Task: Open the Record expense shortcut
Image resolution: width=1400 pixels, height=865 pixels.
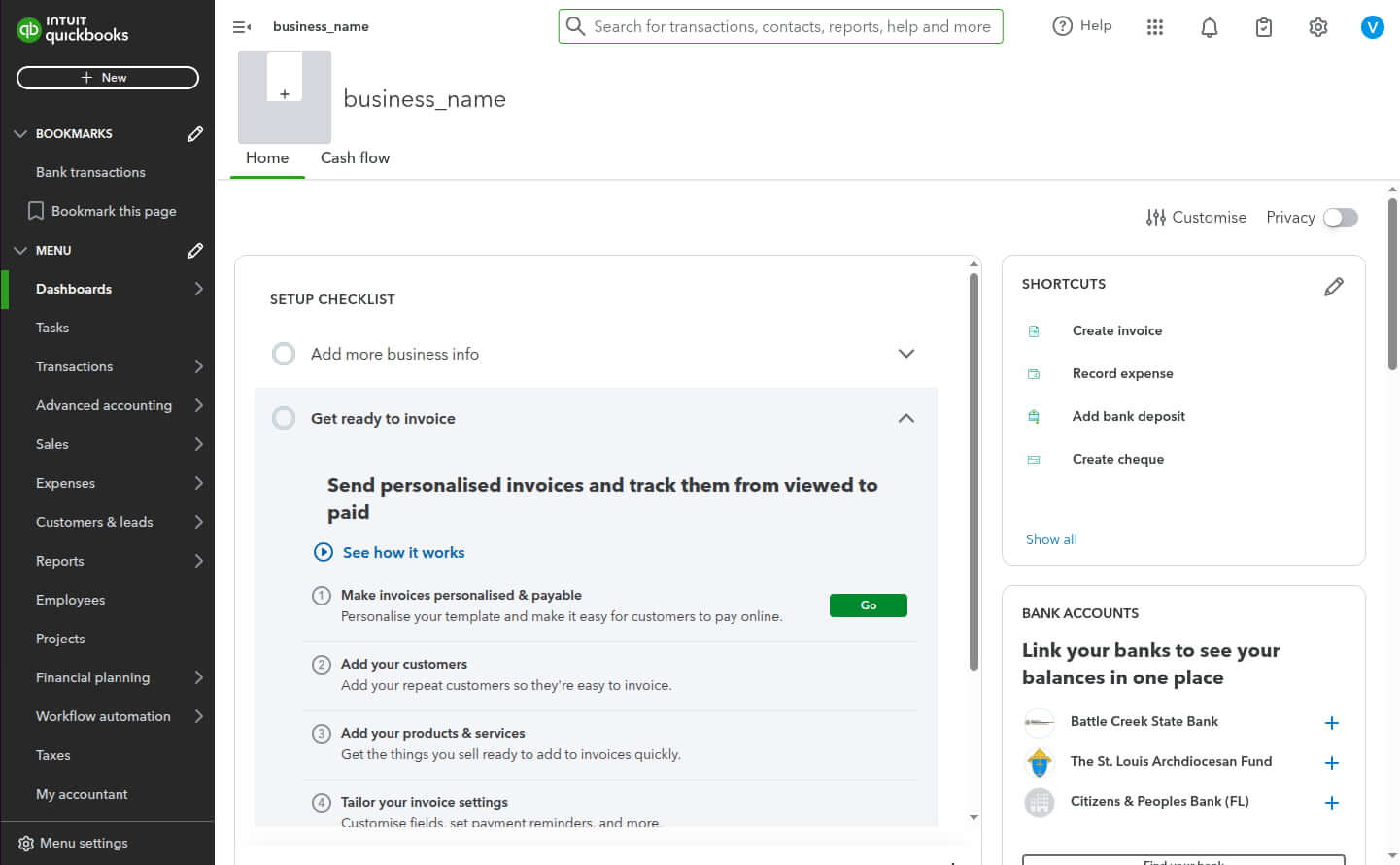Action: [1123, 373]
